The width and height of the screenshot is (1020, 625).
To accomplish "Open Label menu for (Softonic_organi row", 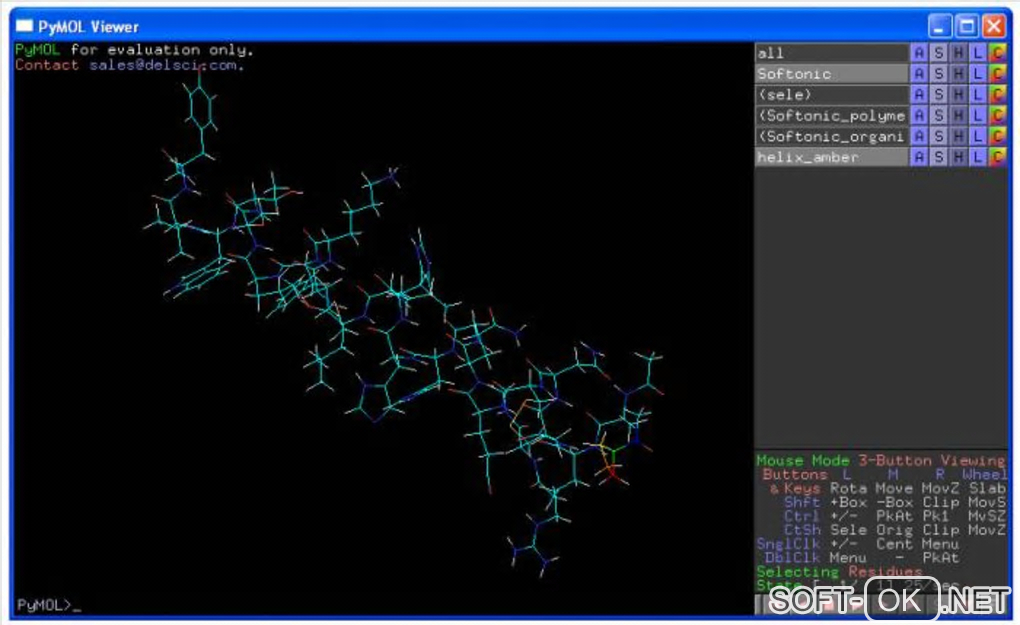I will tap(977, 136).
